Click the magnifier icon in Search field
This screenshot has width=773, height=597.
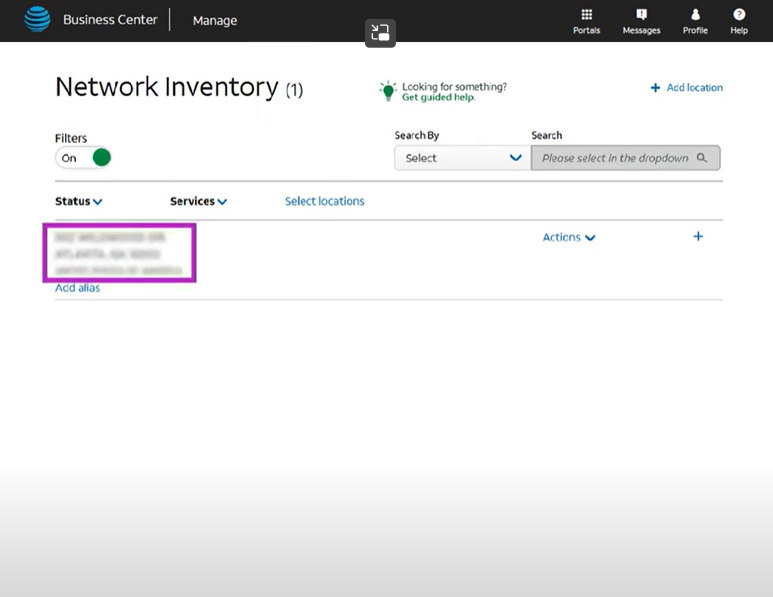click(702, 158)
